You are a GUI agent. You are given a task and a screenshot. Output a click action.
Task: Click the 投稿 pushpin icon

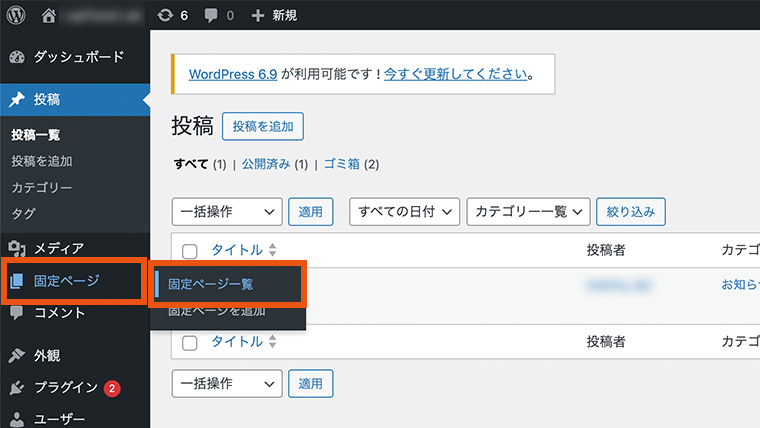pos(17,99)
